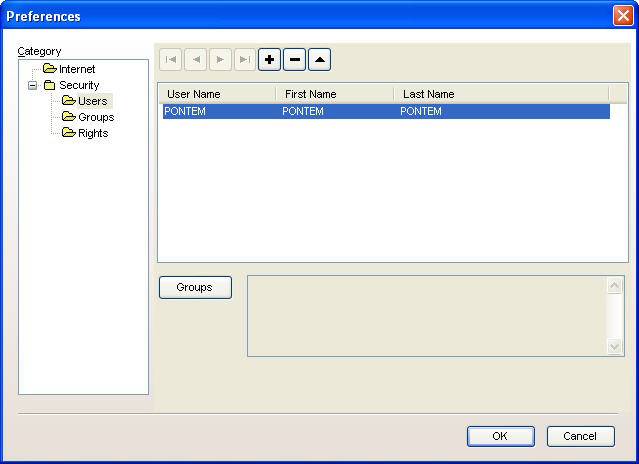Add a new user with plus button
The image size is (639, 464).
coord(269,59)
